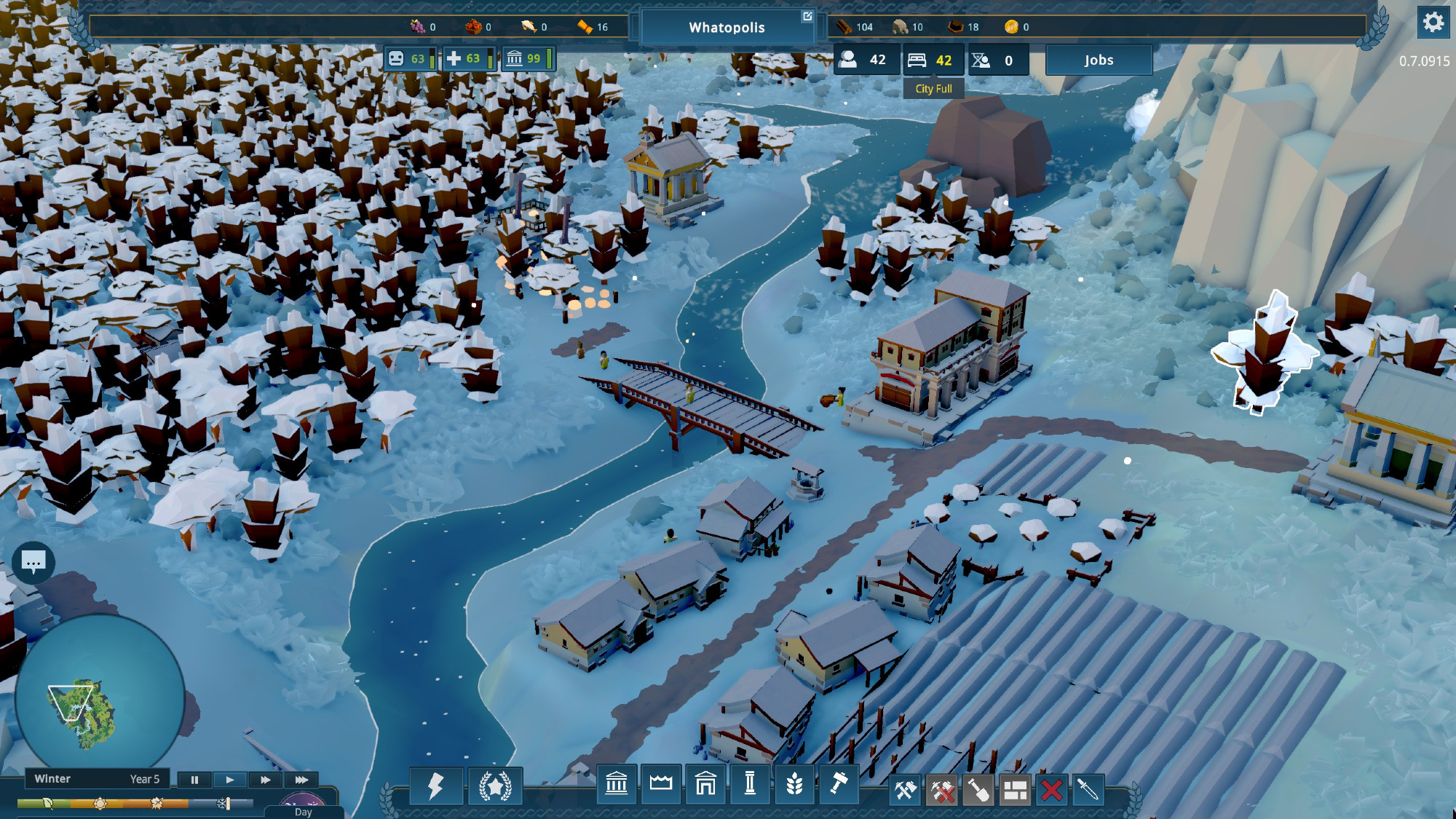The height and width of the screenshot is (819, 1456).
Task: Select the column decoration category
Action: point(750,784)
